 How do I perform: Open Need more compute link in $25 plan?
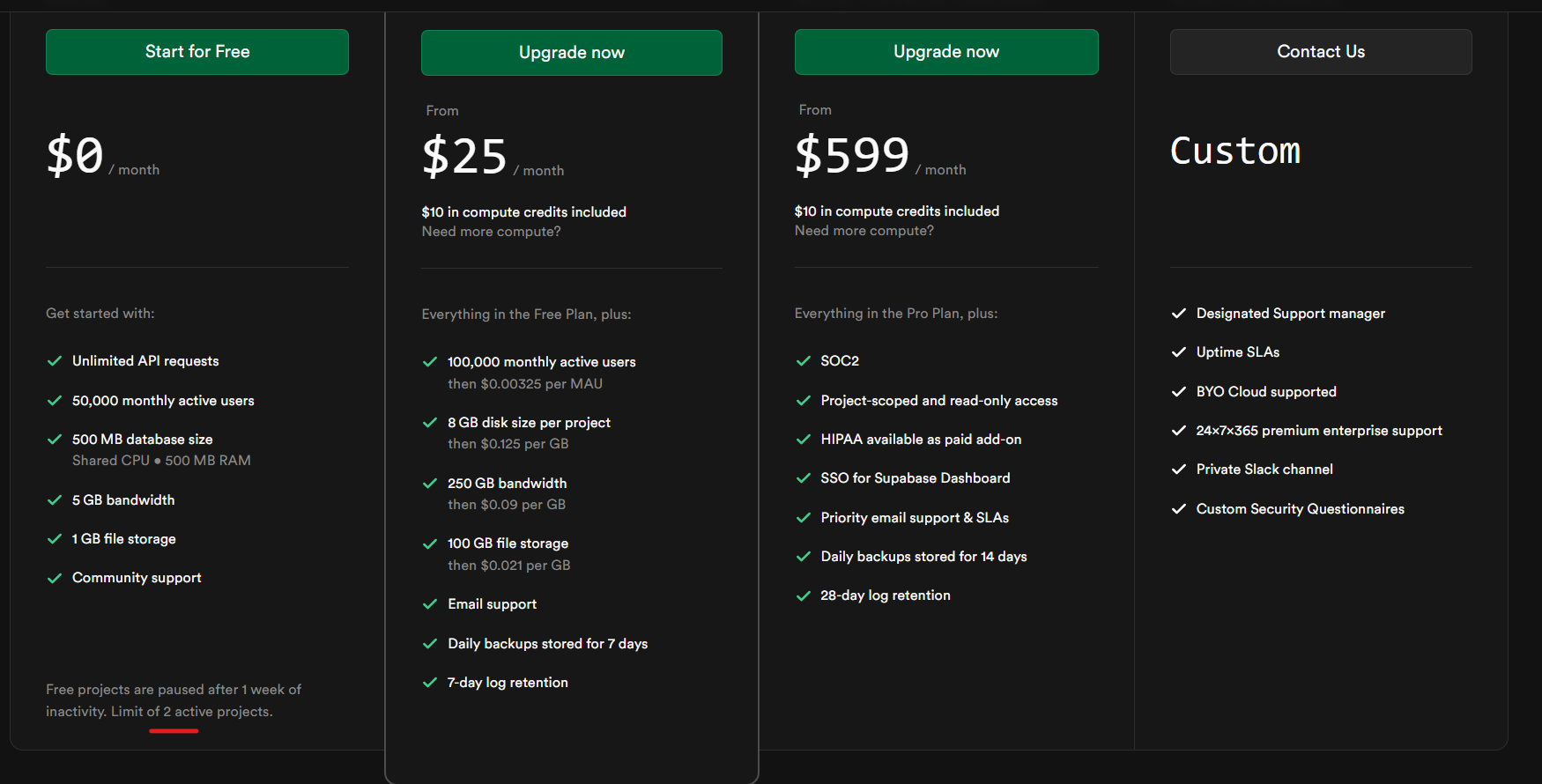[491, 232]
